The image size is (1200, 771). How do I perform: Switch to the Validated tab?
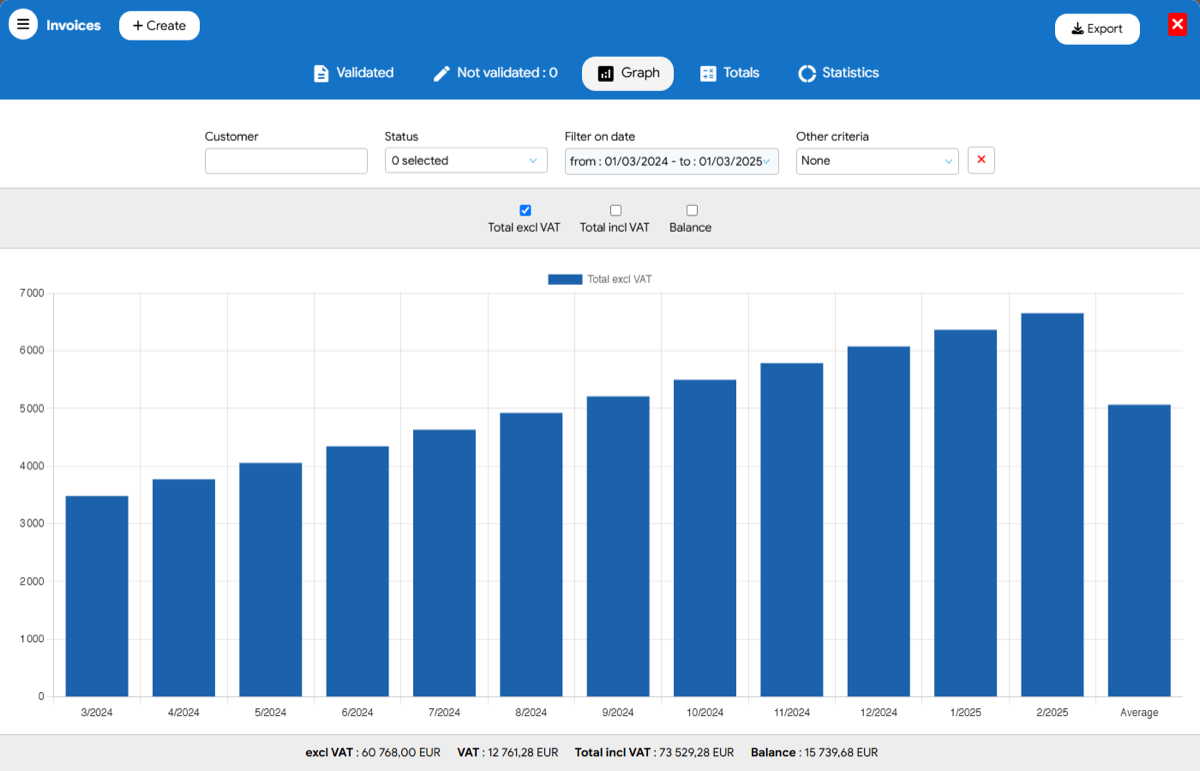tap(353, 73)
